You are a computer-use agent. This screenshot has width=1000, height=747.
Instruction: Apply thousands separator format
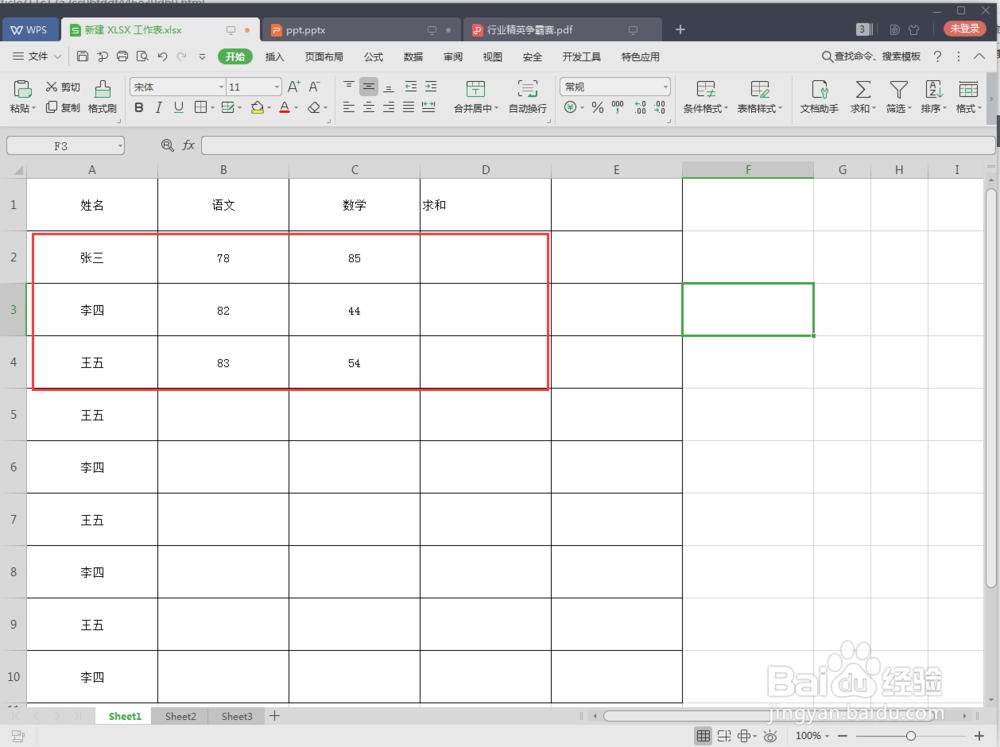[x=617, y=107]
